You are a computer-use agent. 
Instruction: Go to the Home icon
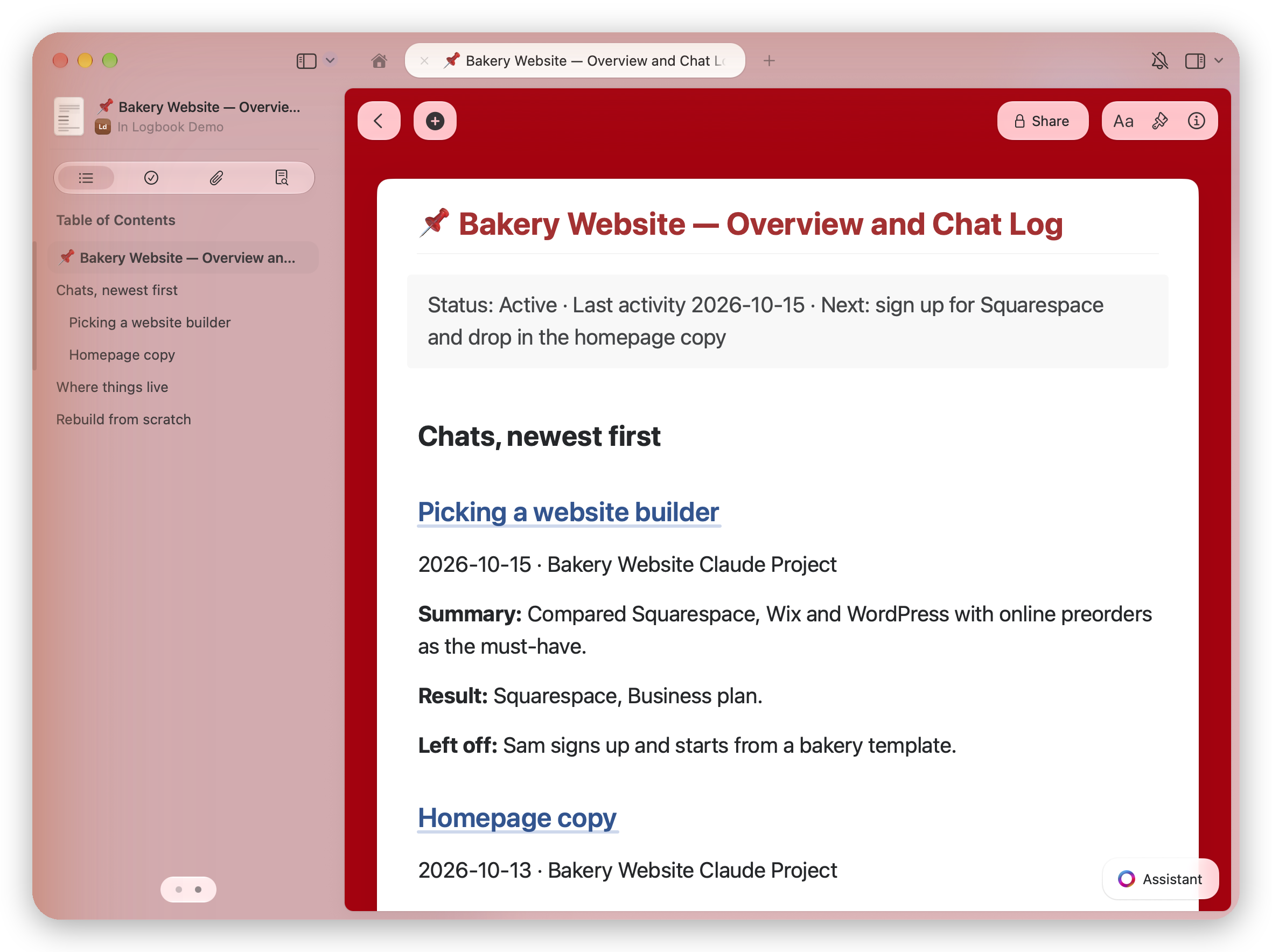click(379, 60)
